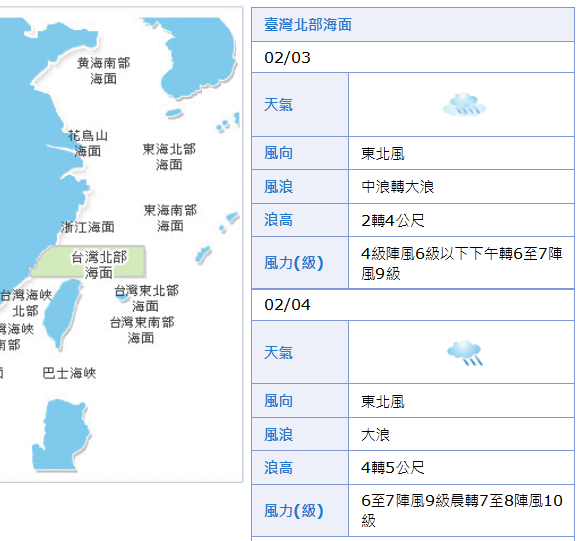579x541 pixels.
Task: Click the 02/03 date row header
Action: click(x=413, y=57)
